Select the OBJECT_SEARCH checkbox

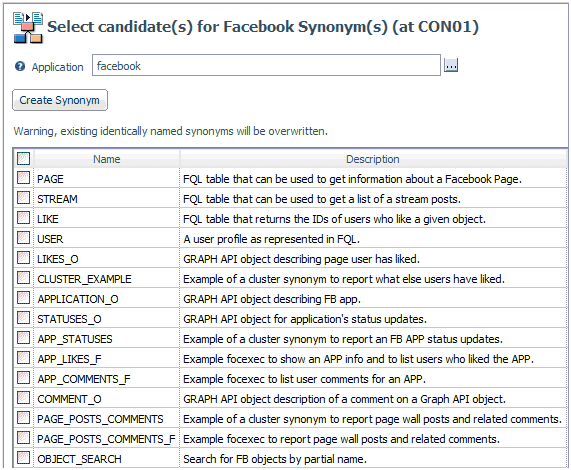[x=23, y=458]
